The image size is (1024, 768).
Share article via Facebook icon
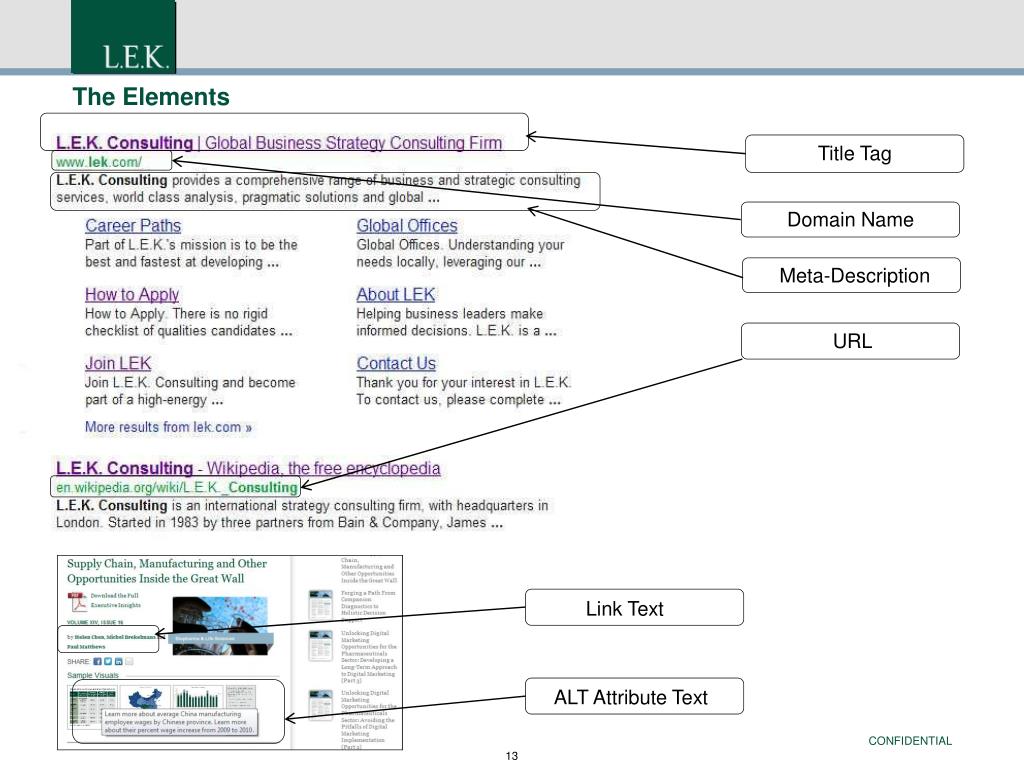coord(97,662)
